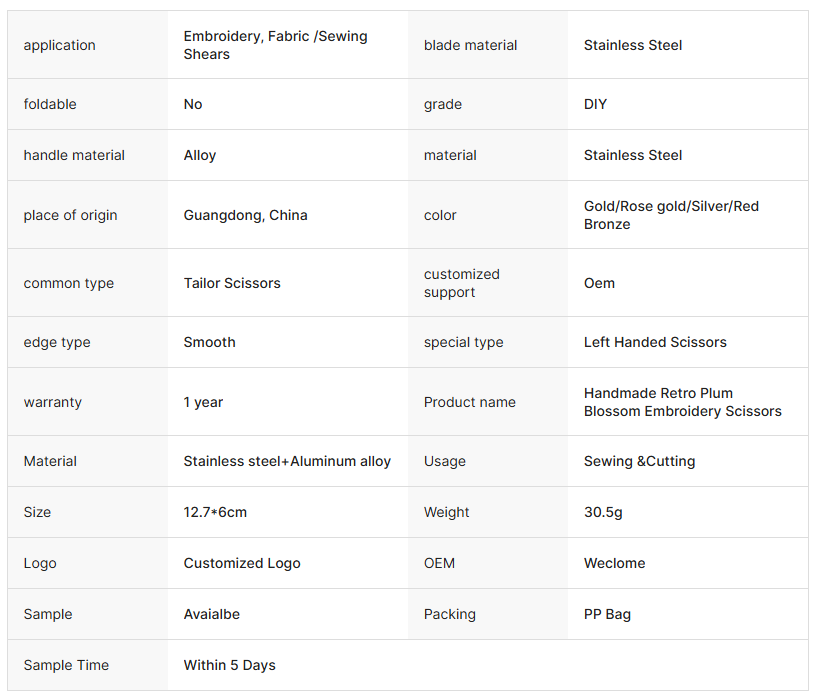Click the 'customized support' label

point(461,283)
